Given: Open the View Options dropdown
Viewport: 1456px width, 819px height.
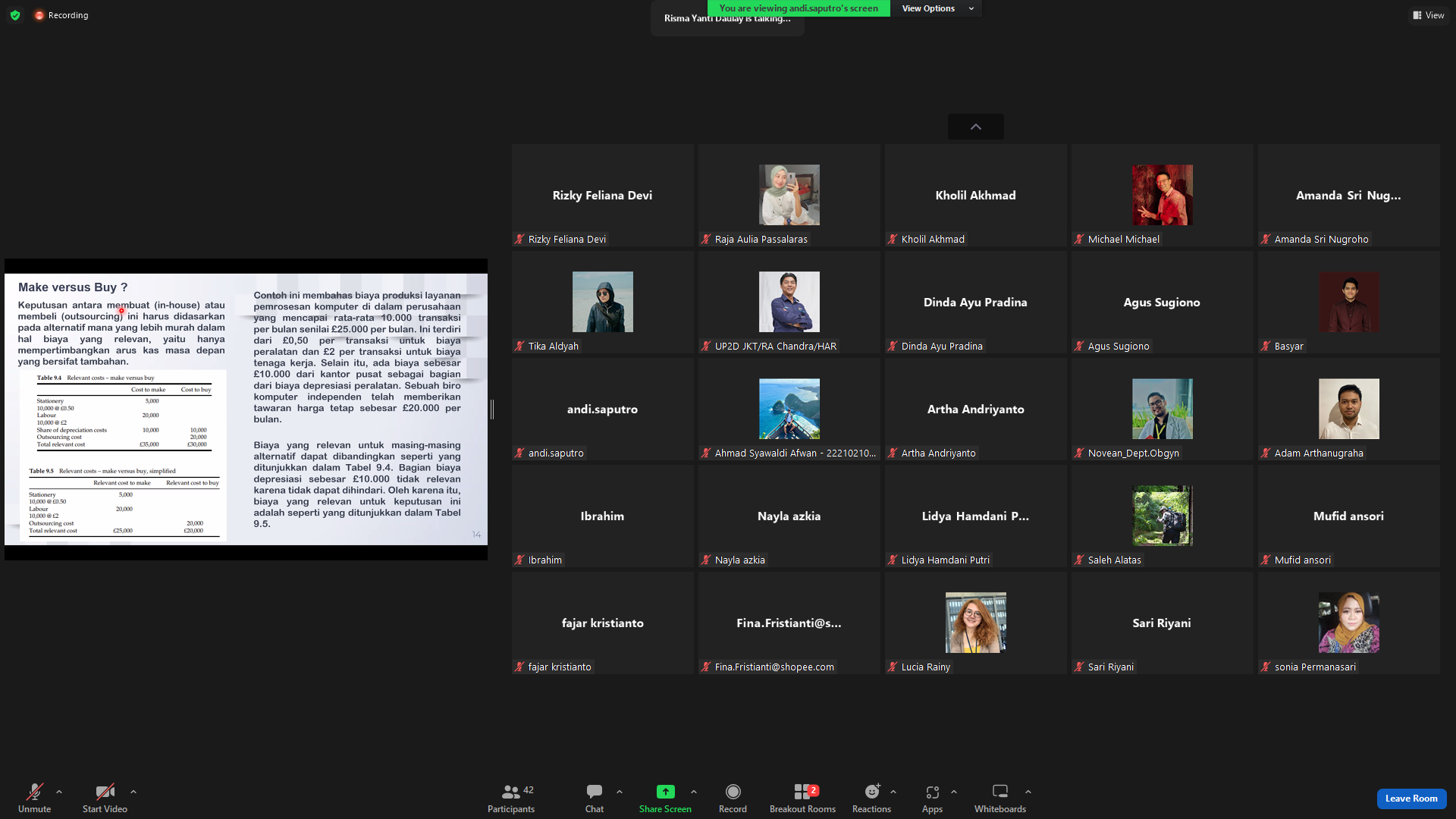Looking at the screenshot, I should pyautogui.click(x=937, y=8).
